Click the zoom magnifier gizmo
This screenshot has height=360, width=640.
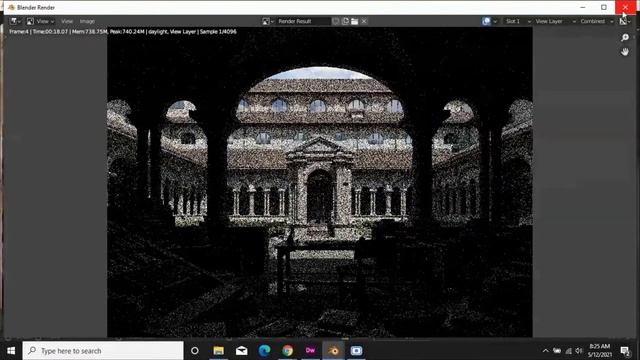pyautogui.click(x=625, y=38)
